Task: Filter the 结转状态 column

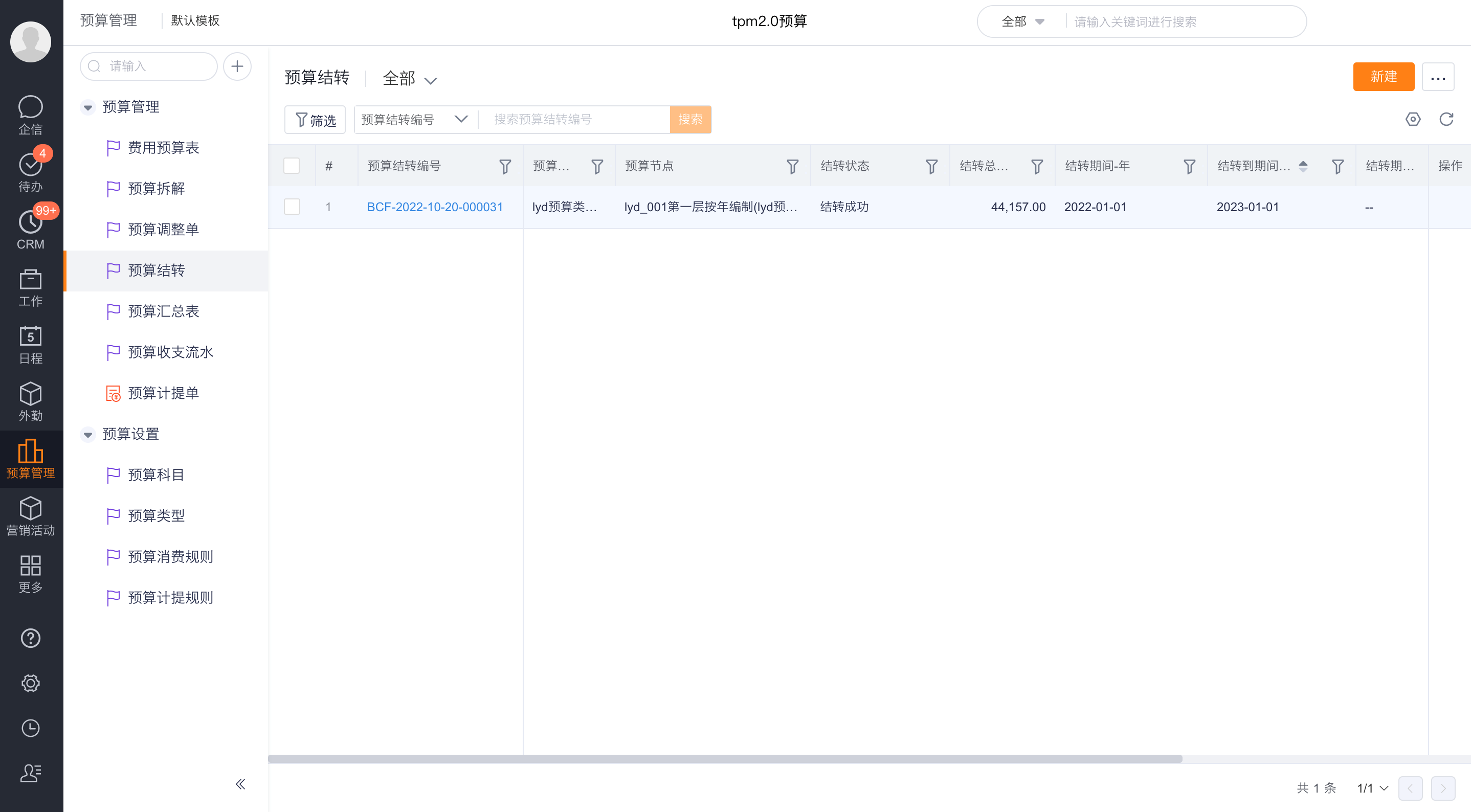Action: click(931, 166)
